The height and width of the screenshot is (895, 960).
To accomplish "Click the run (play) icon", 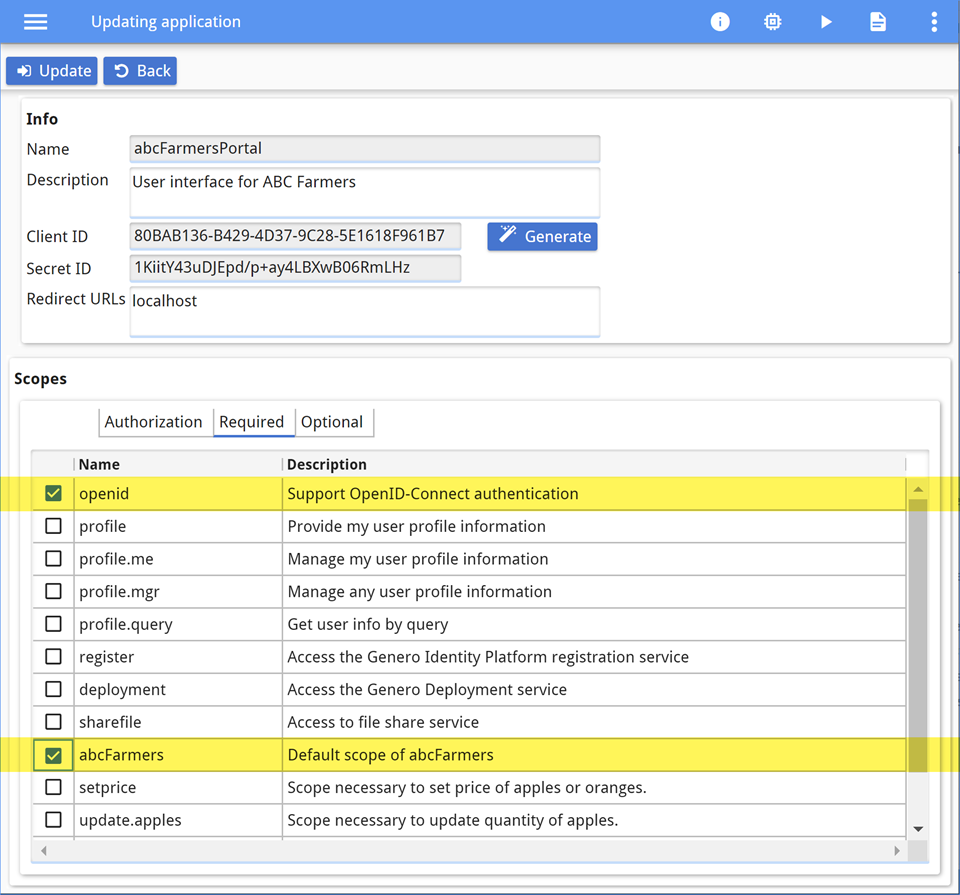I will pyautogui.click(x=826, y=21).
